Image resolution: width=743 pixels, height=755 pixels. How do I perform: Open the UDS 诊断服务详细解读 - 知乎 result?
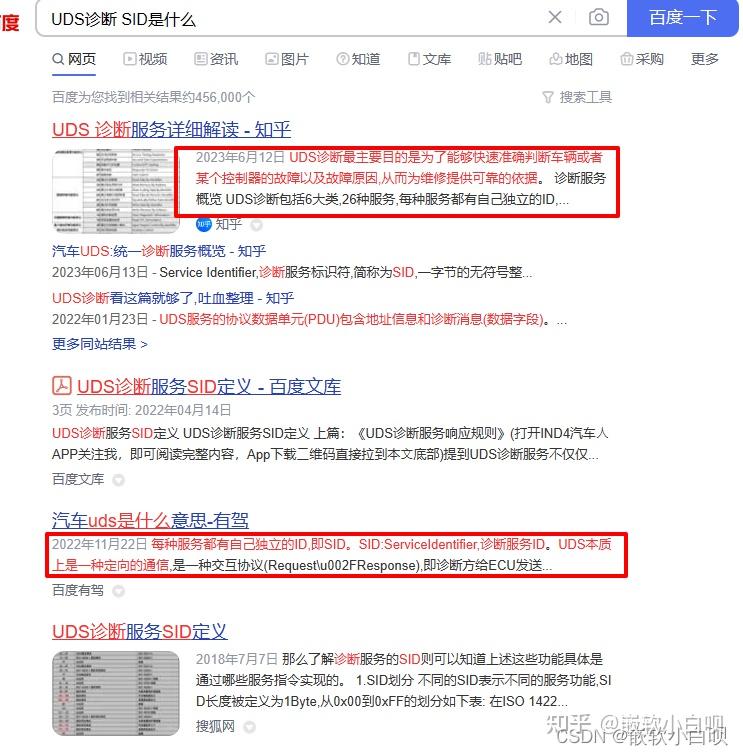coord(171,130)
